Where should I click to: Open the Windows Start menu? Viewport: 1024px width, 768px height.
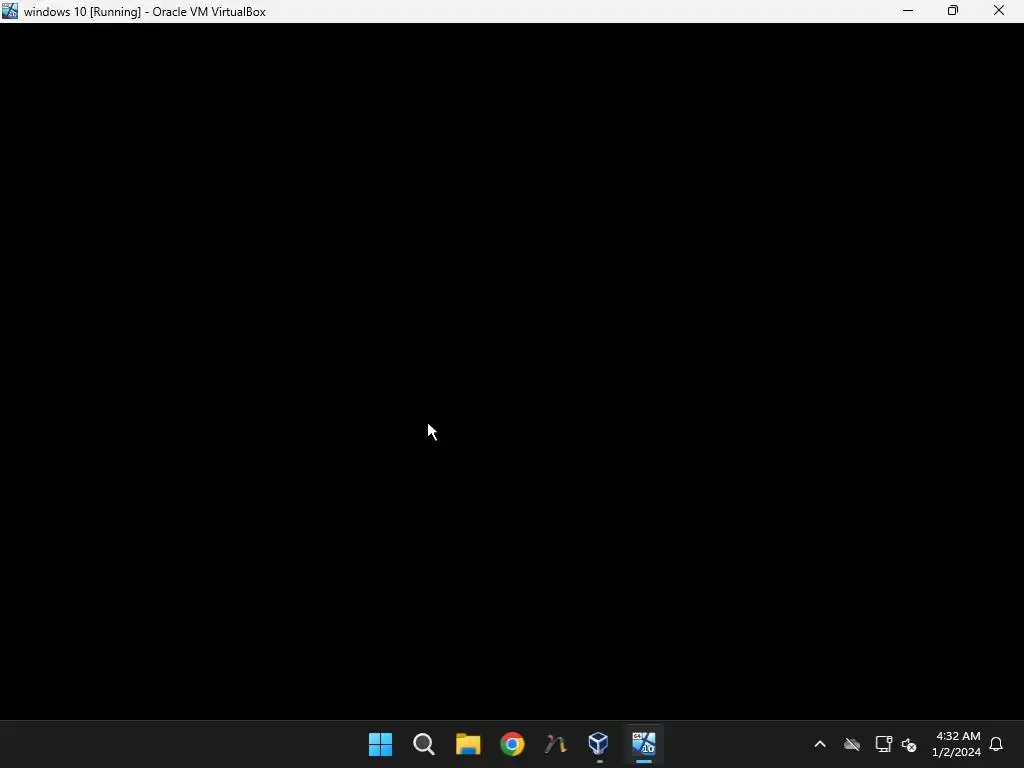click(380, 744)
